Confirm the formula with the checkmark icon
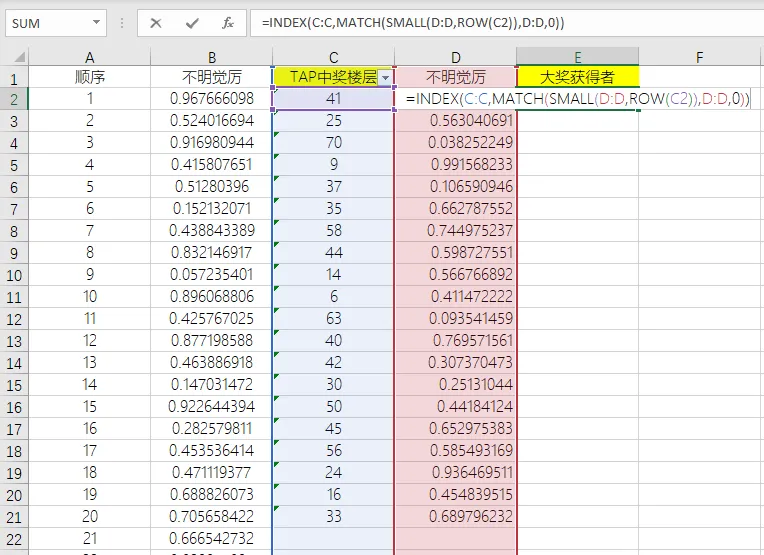The height and width of the screenshot is (555, 764). click(192, 23)
